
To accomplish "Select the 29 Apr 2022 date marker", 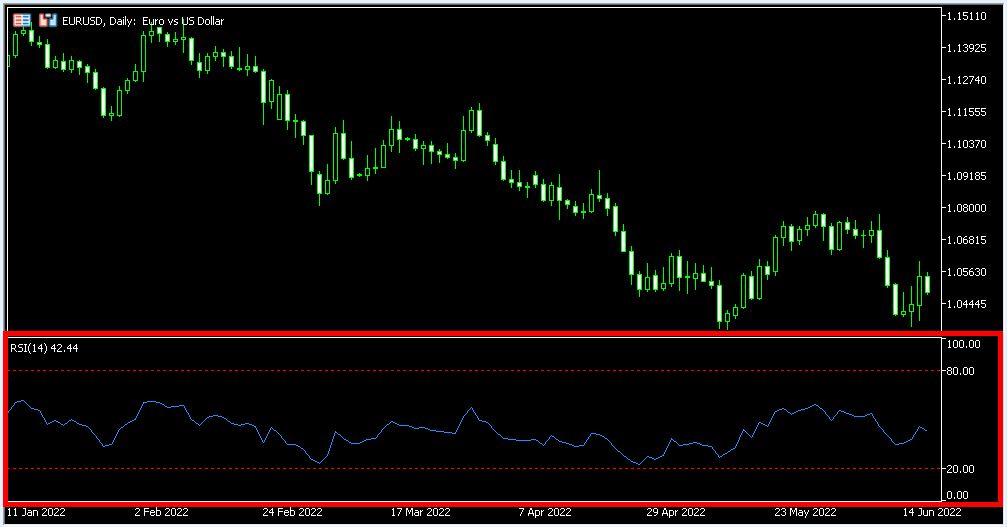I will coord(676,512).
